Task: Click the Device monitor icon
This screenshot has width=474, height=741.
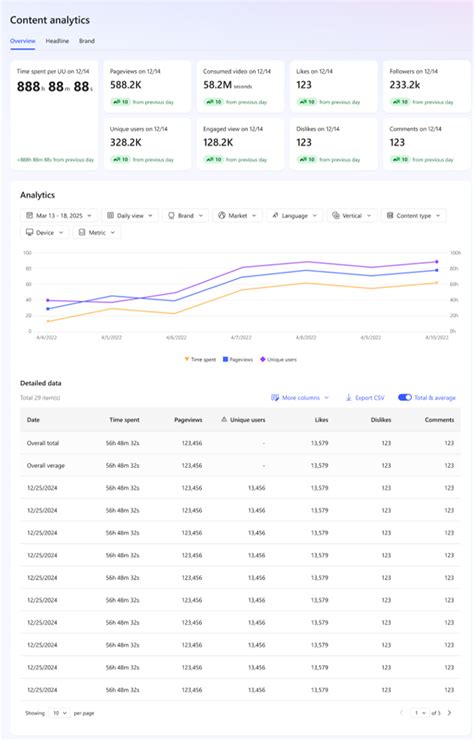Action: 29,233
